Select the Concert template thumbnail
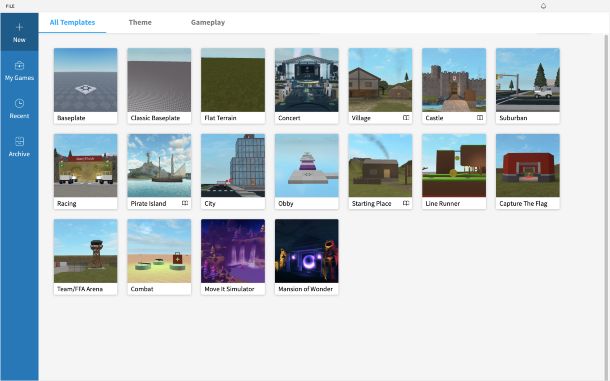Screen dimensions: 610x381 click(307, 80)
